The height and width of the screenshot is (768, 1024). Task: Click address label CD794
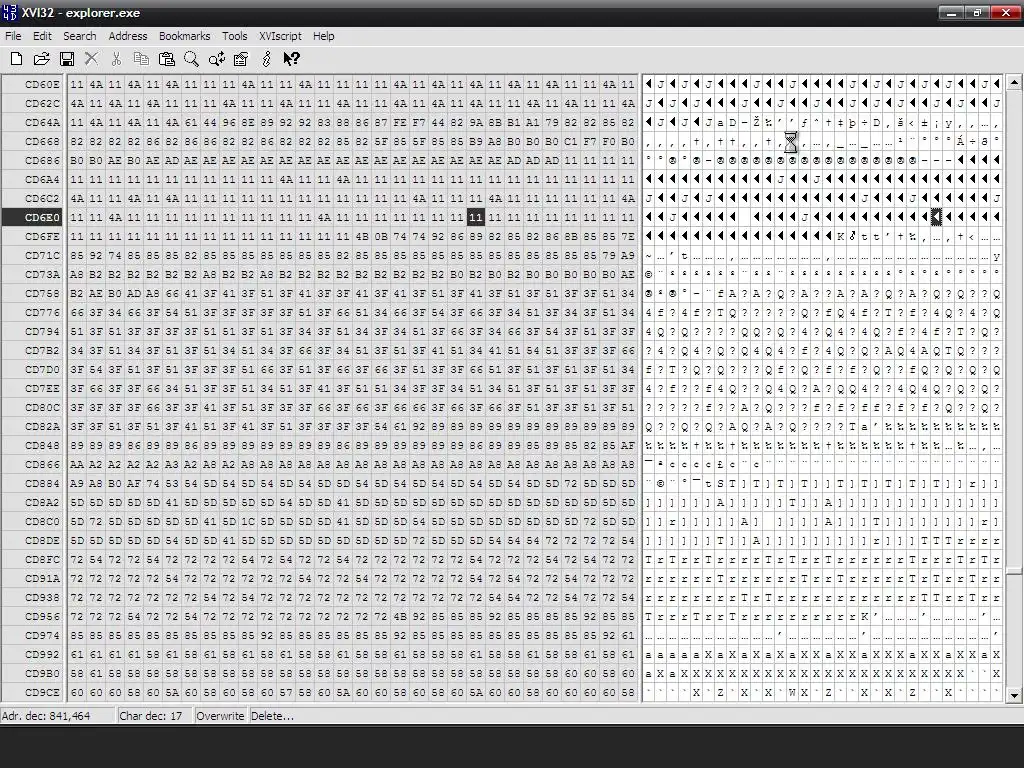tap(42, 331)
